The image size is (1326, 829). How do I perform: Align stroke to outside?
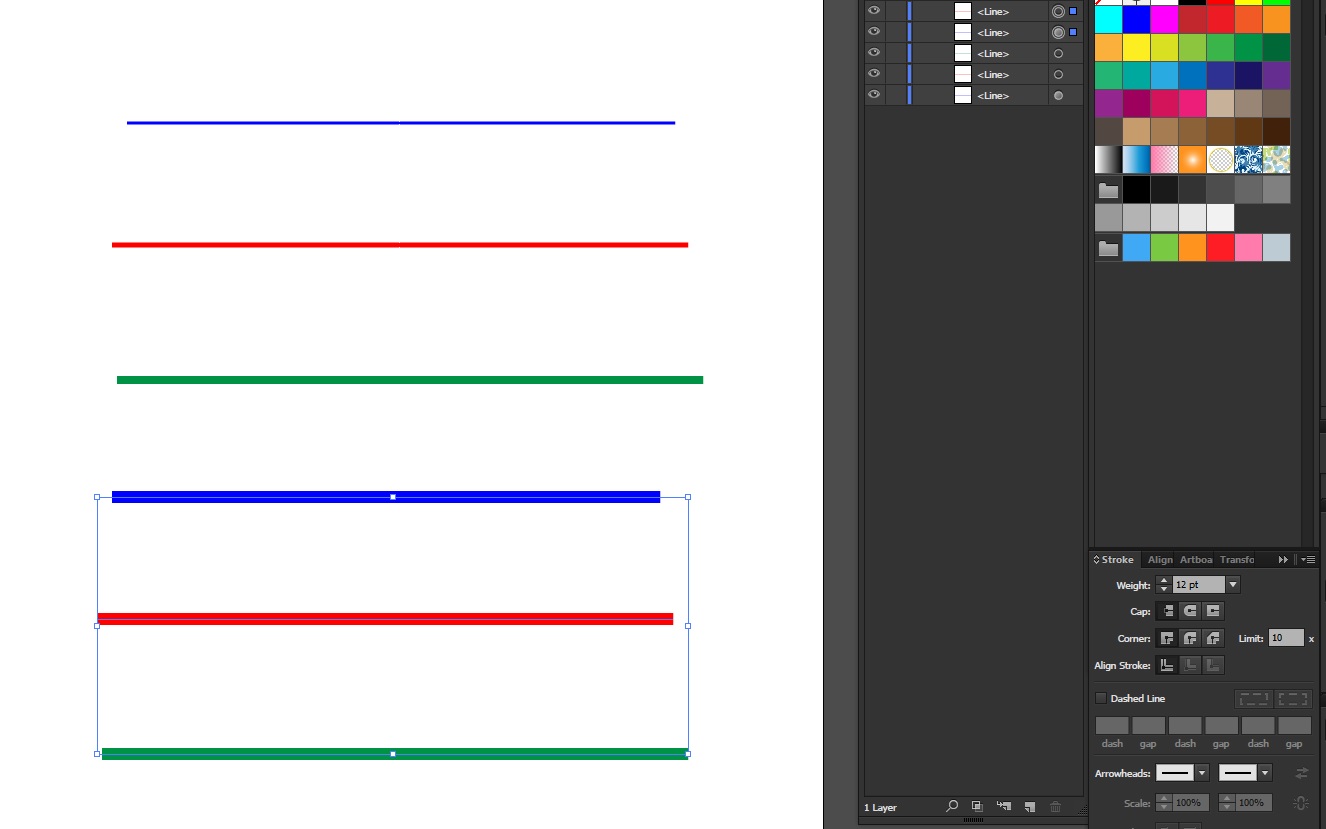1213,665
